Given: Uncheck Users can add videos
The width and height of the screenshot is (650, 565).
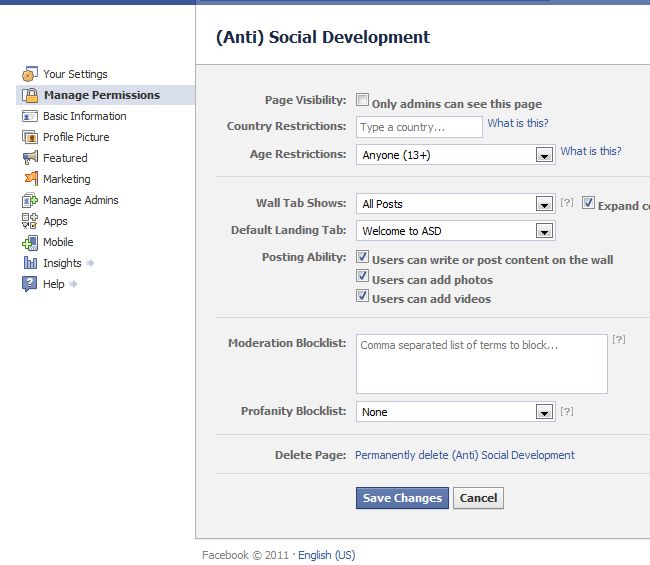Looking at the screenshot, I should click(362, 296).
